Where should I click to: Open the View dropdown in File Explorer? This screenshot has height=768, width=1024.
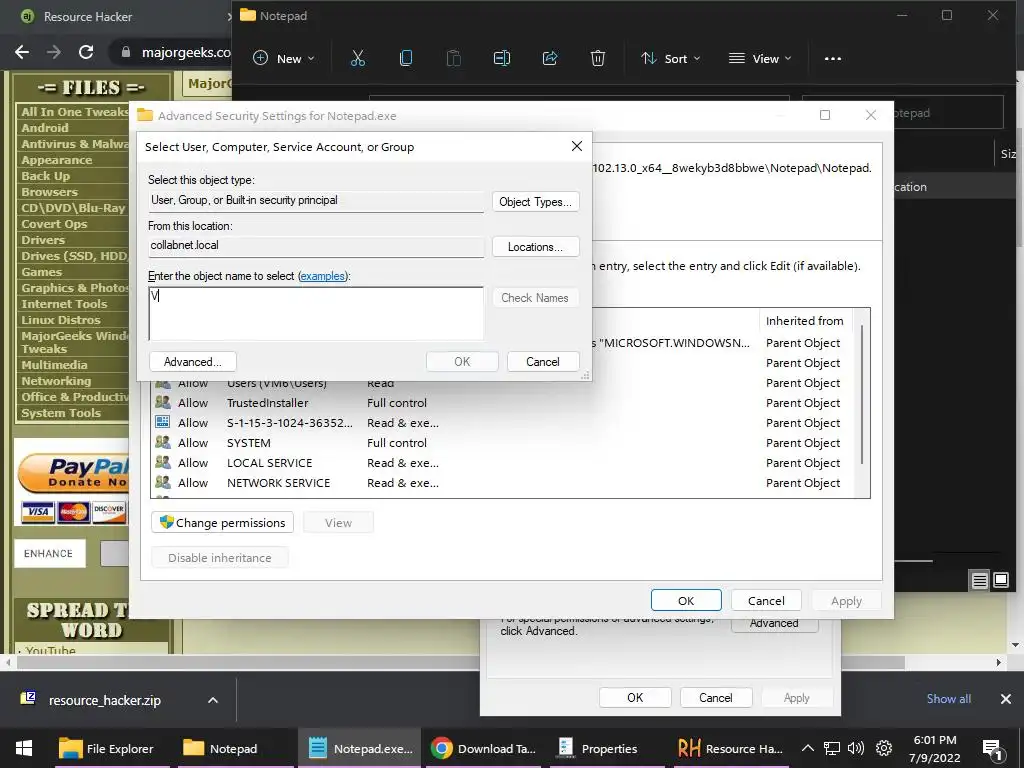pyautogui.click(x=760, y=59)
